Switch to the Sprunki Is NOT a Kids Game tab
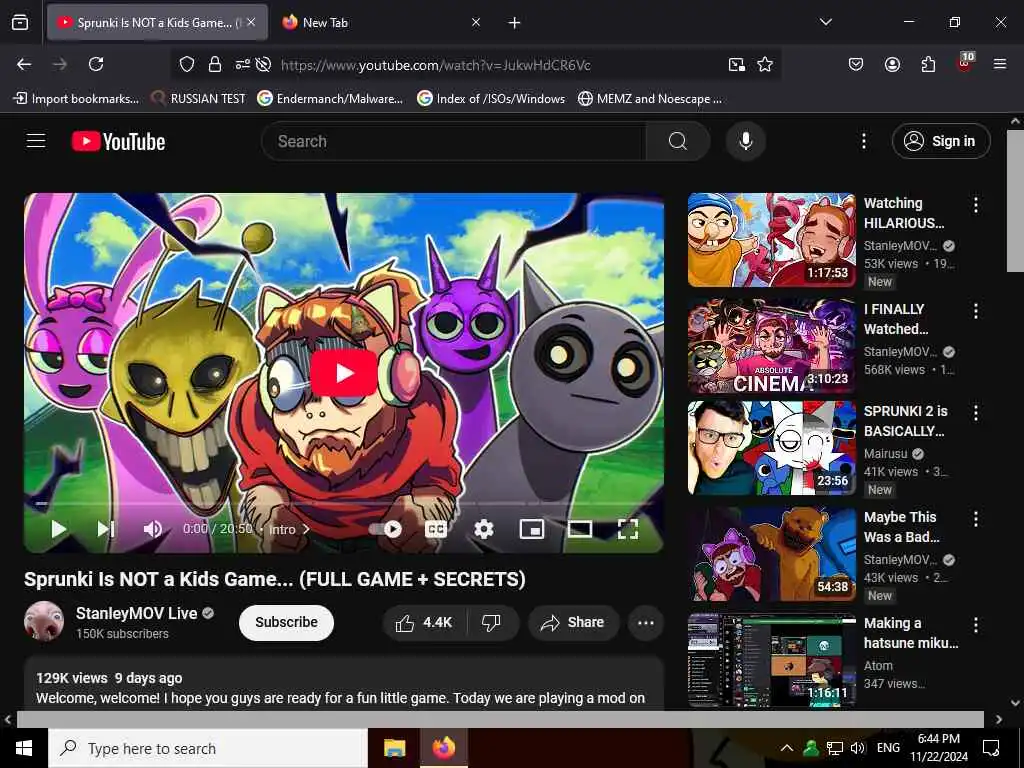The width and height of the screenshot is (1024, 768). tap(157, 22)
